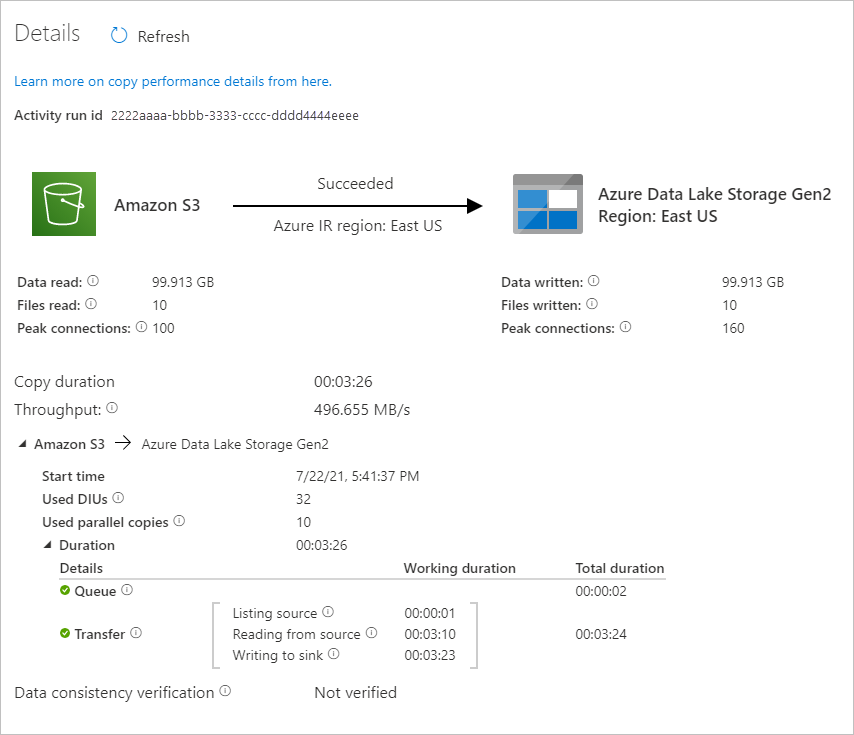Screen dimensions: 854x735
Task: Click the Amazon S3 source icon
Action: (x=63, y=203)
